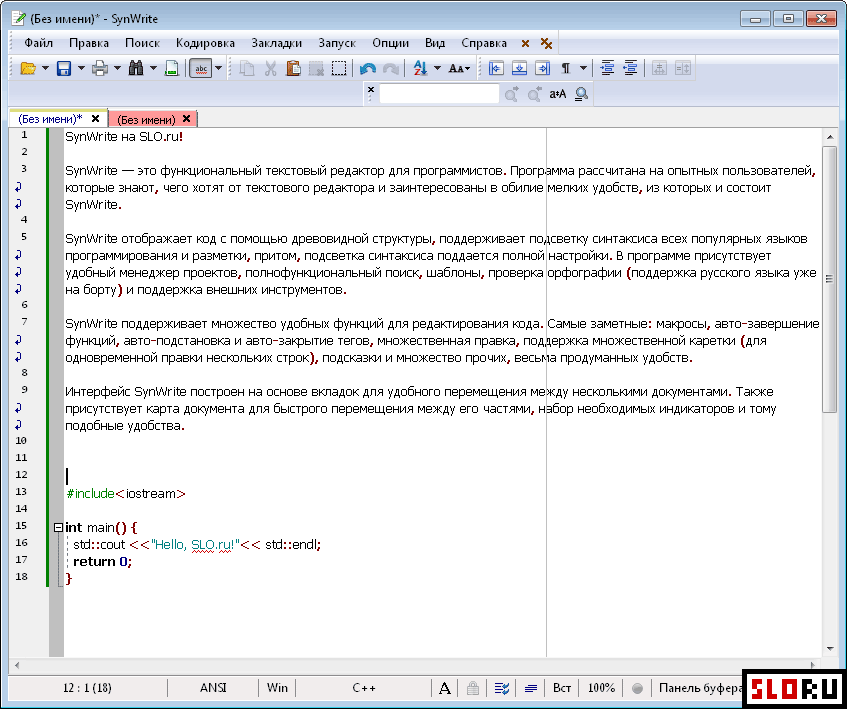Expand the Open file dropdown arrow
This screenshot has width=847, height=709.
coord(45,69)
